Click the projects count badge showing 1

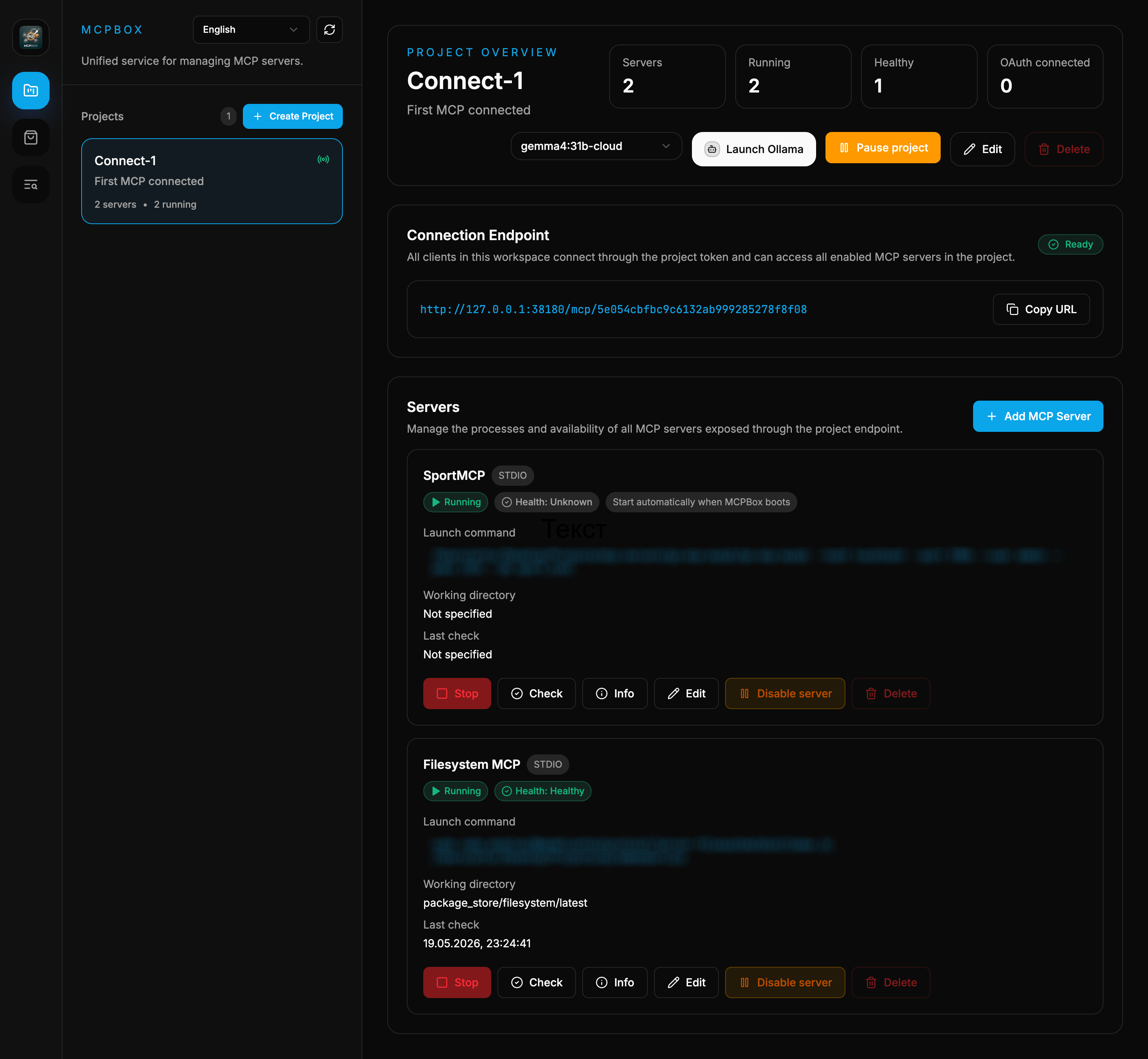click(x=229, y=116)
